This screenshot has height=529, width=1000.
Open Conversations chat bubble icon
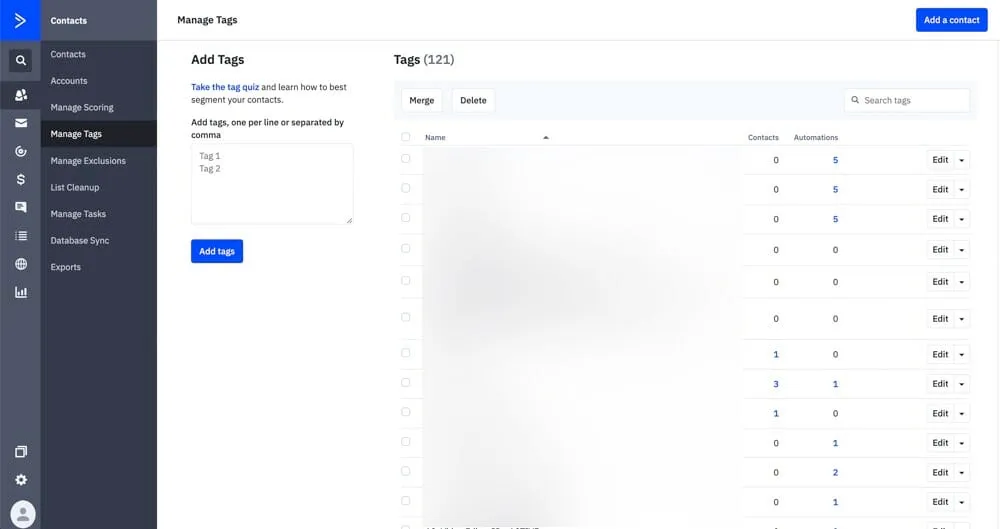pos(20,207)
